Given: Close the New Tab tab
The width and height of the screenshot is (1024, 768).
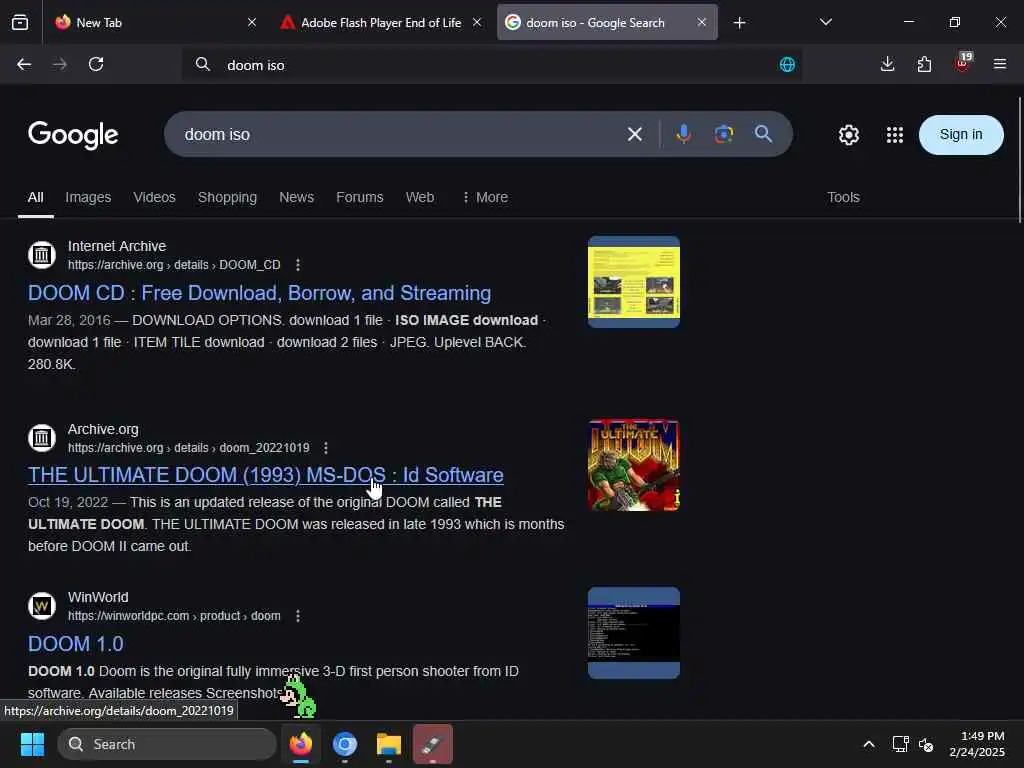Looking at the screenshot, I should 252,23.
